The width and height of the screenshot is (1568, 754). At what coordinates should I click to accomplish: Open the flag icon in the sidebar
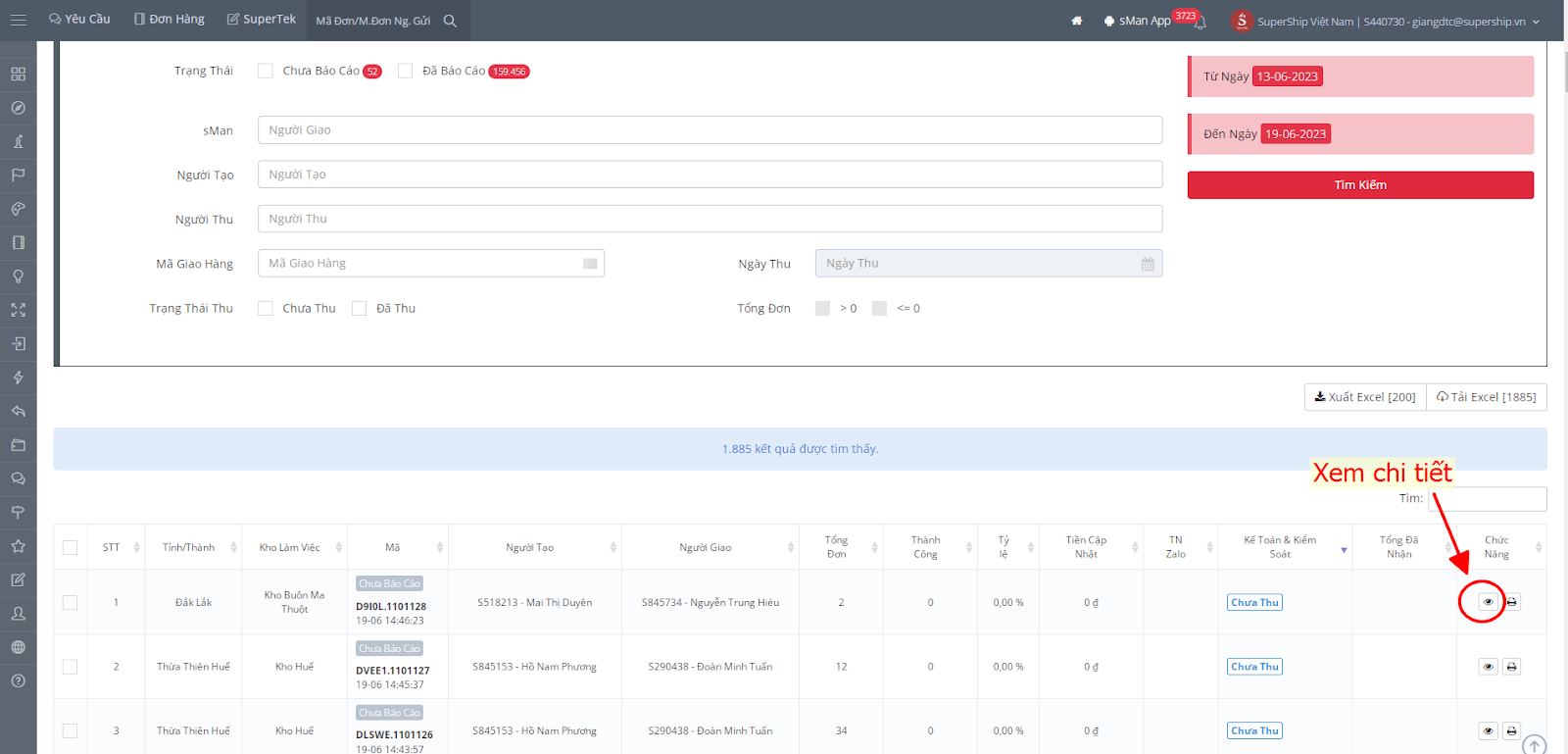[x=18, y=176]
